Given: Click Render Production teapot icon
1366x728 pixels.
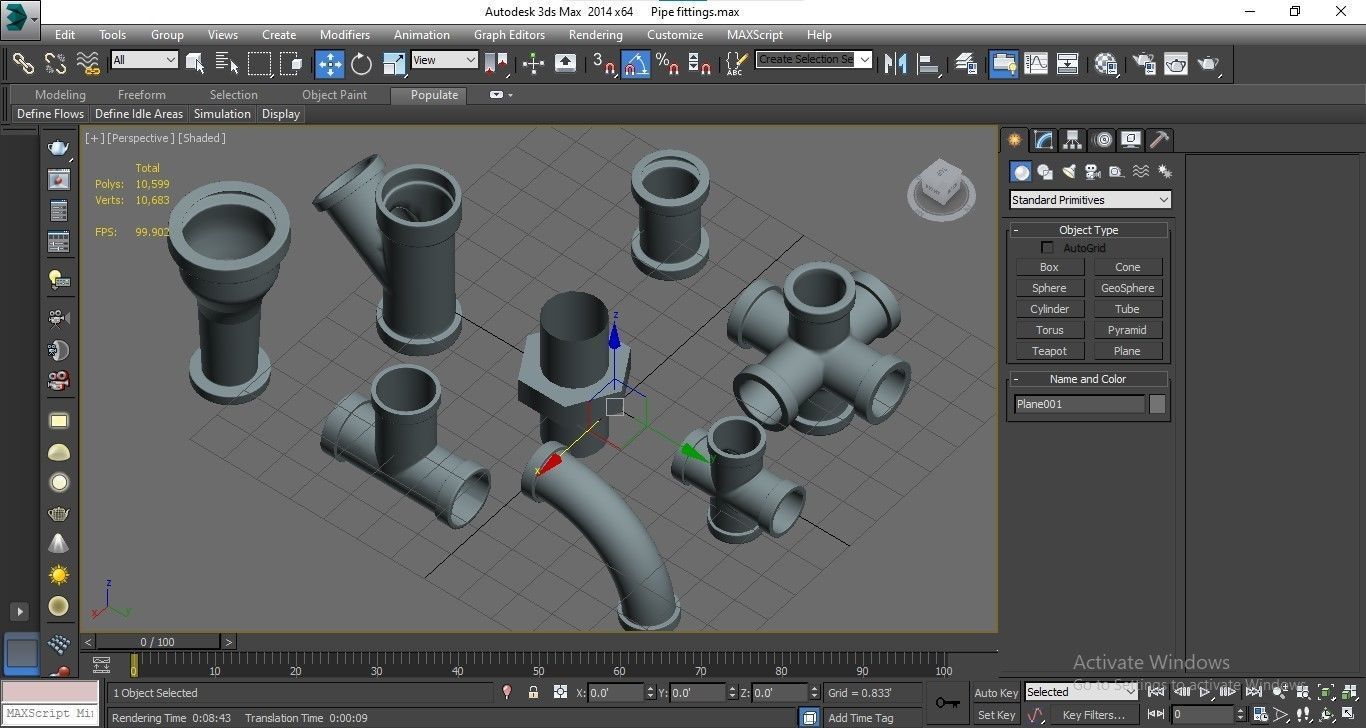Looking at the screenshot, I should (x=1208, y=63).
